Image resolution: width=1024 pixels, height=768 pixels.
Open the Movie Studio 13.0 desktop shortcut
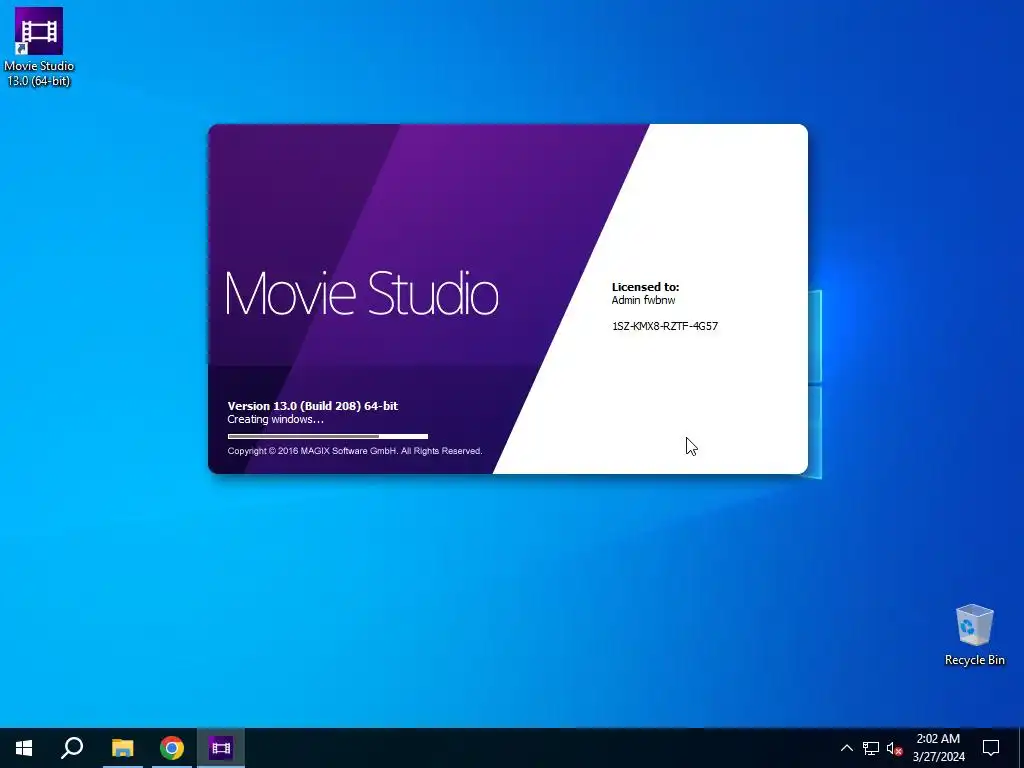(x=39, y=47)
